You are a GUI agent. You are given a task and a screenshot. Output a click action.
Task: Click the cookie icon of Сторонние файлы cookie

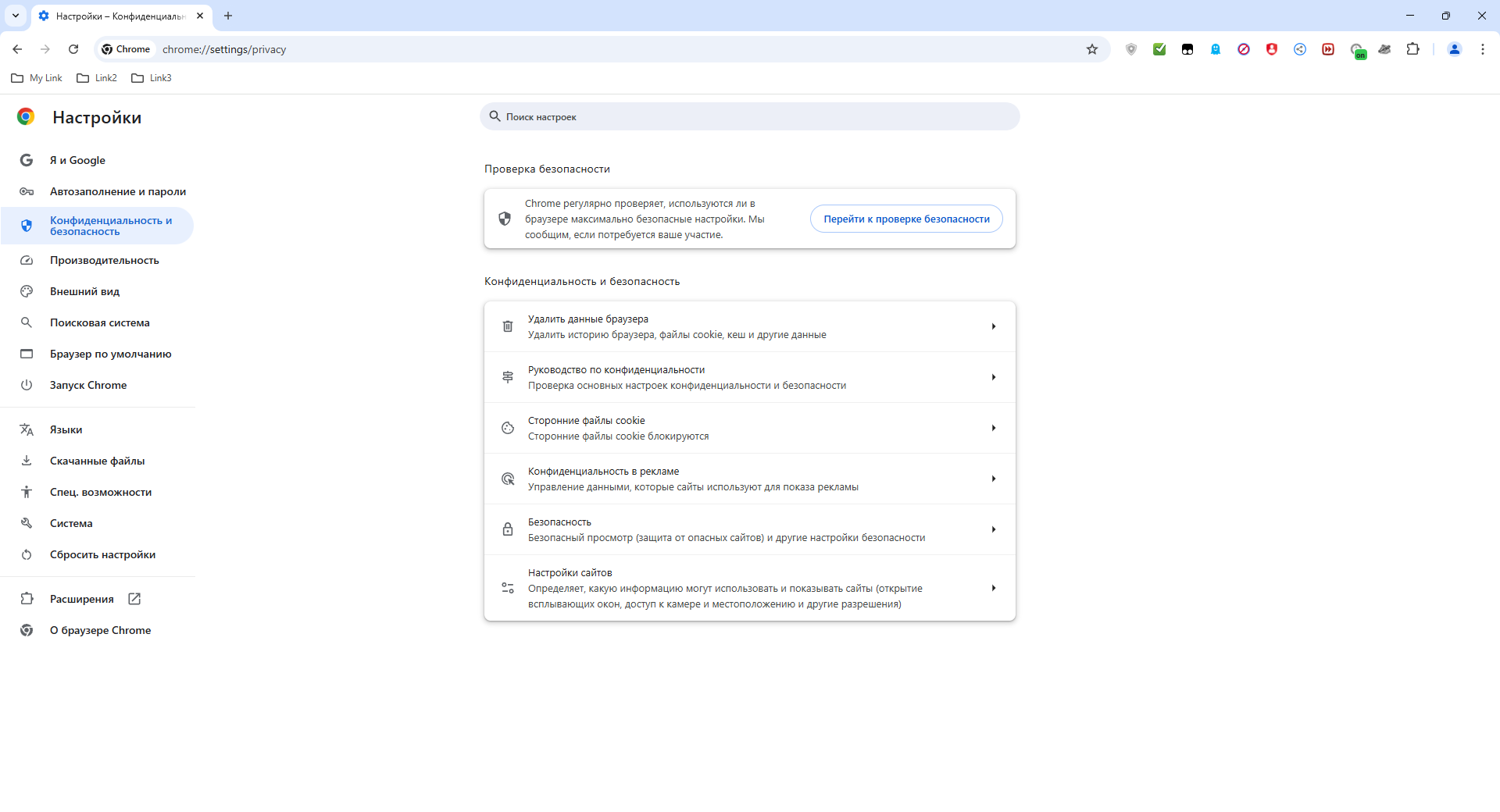[508, 428]
